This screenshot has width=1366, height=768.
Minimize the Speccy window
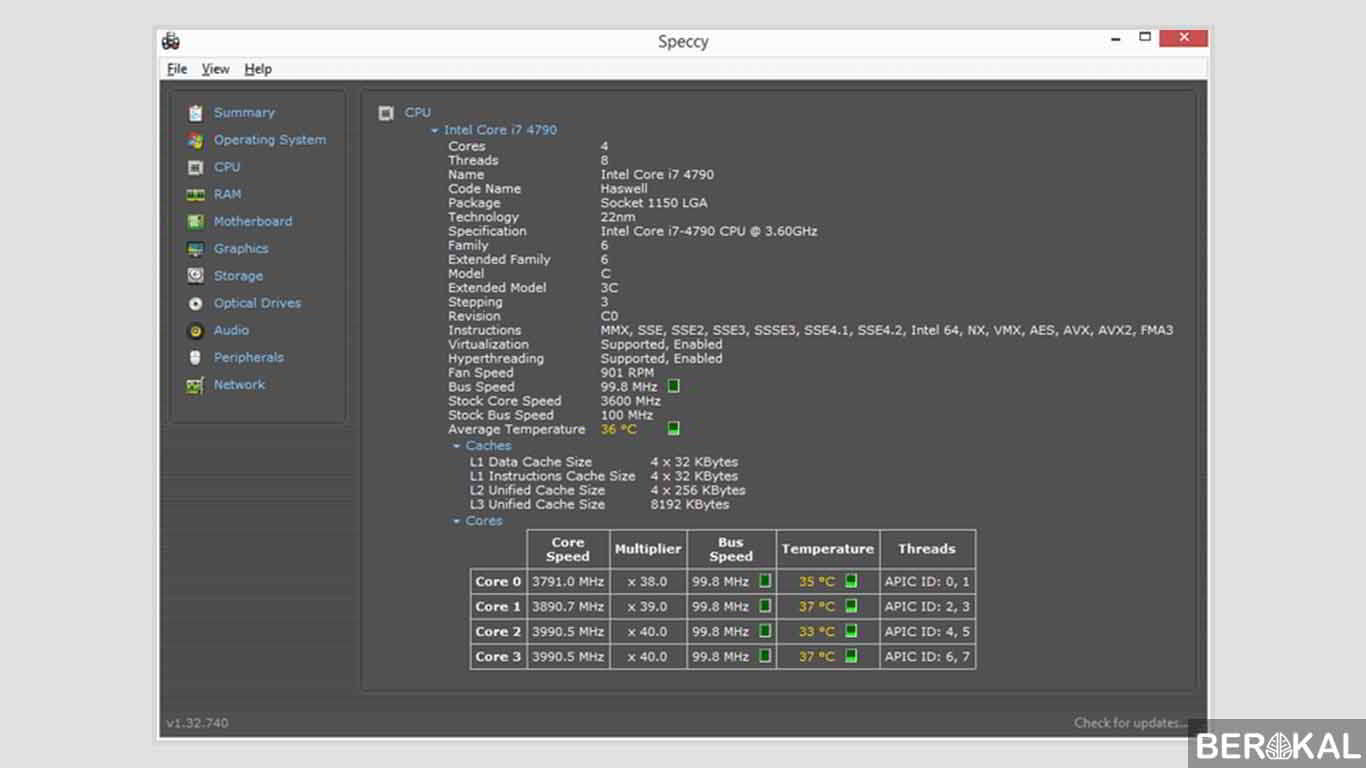click(1116, 39)
